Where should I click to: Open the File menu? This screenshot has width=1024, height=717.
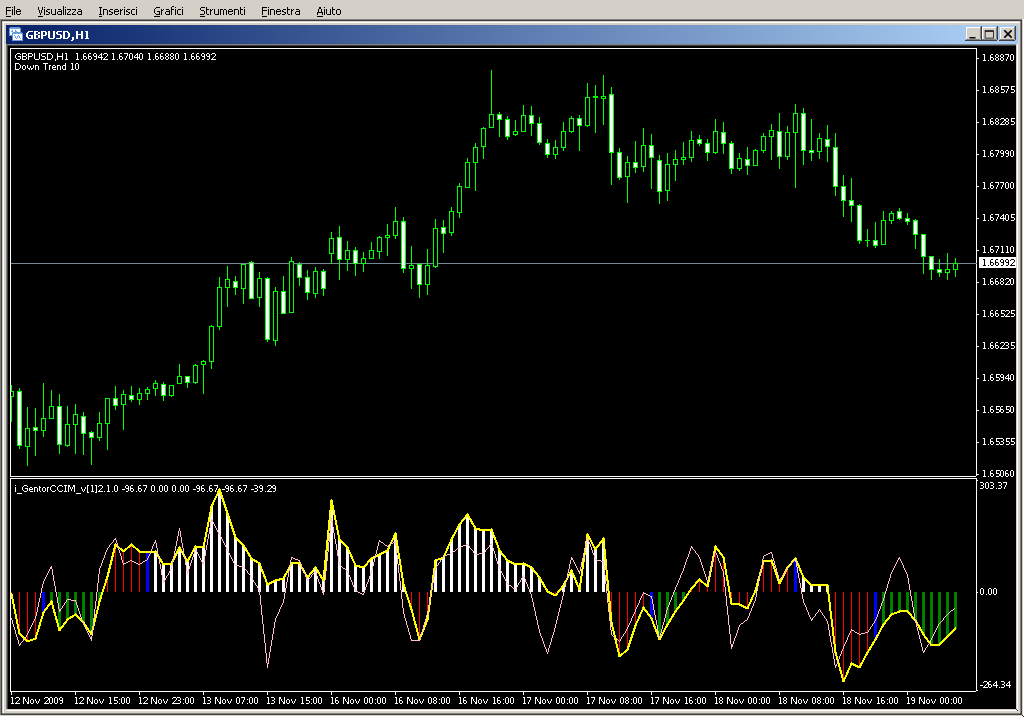(x=13, y=11)
